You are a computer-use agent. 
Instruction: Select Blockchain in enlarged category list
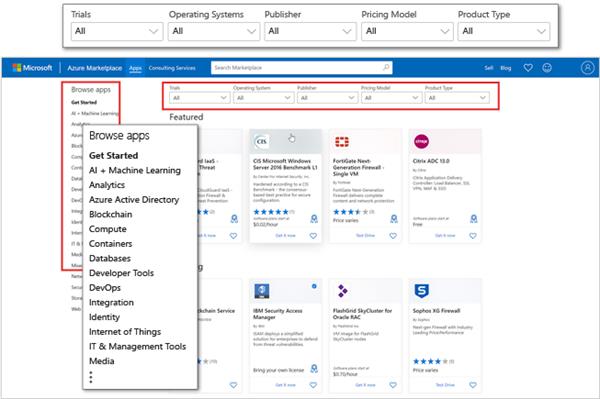click(x=111, y=214)
